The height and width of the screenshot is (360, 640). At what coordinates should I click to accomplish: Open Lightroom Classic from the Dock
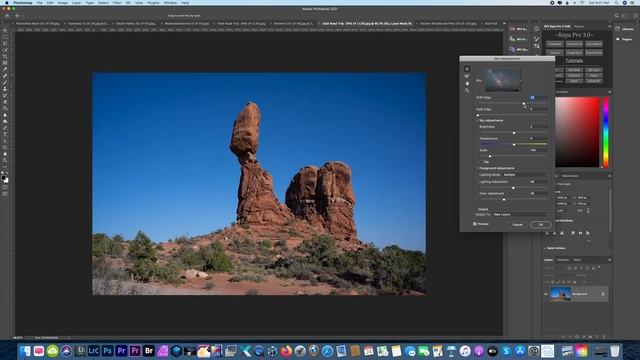(93, 351)
